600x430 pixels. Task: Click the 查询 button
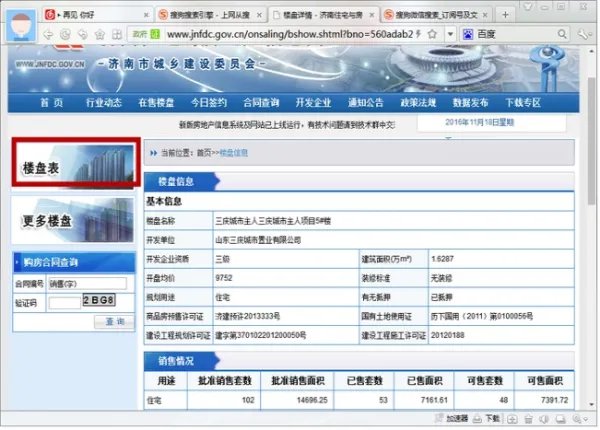115,321
